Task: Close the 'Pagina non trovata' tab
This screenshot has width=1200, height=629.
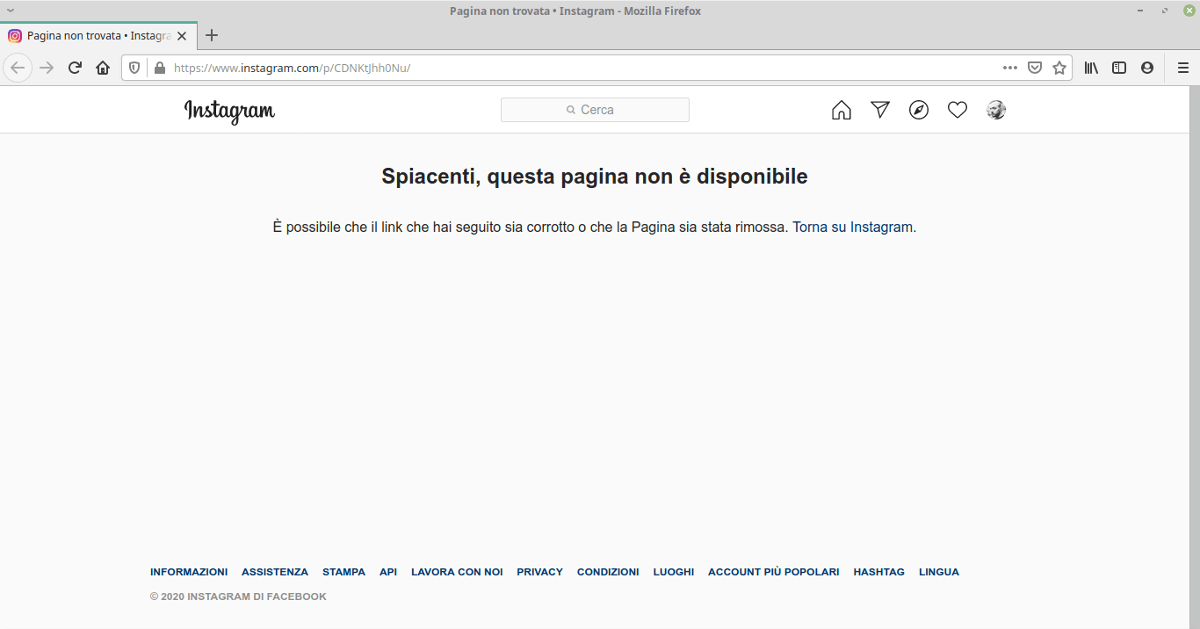Action: [181, 35]
